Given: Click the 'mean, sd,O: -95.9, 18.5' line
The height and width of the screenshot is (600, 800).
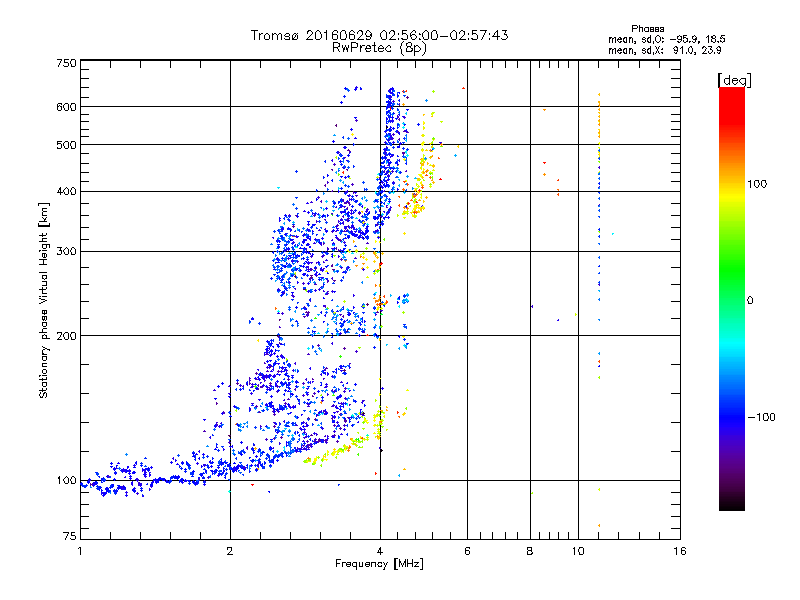Looking at the screenshot, I should click(666, 39).
